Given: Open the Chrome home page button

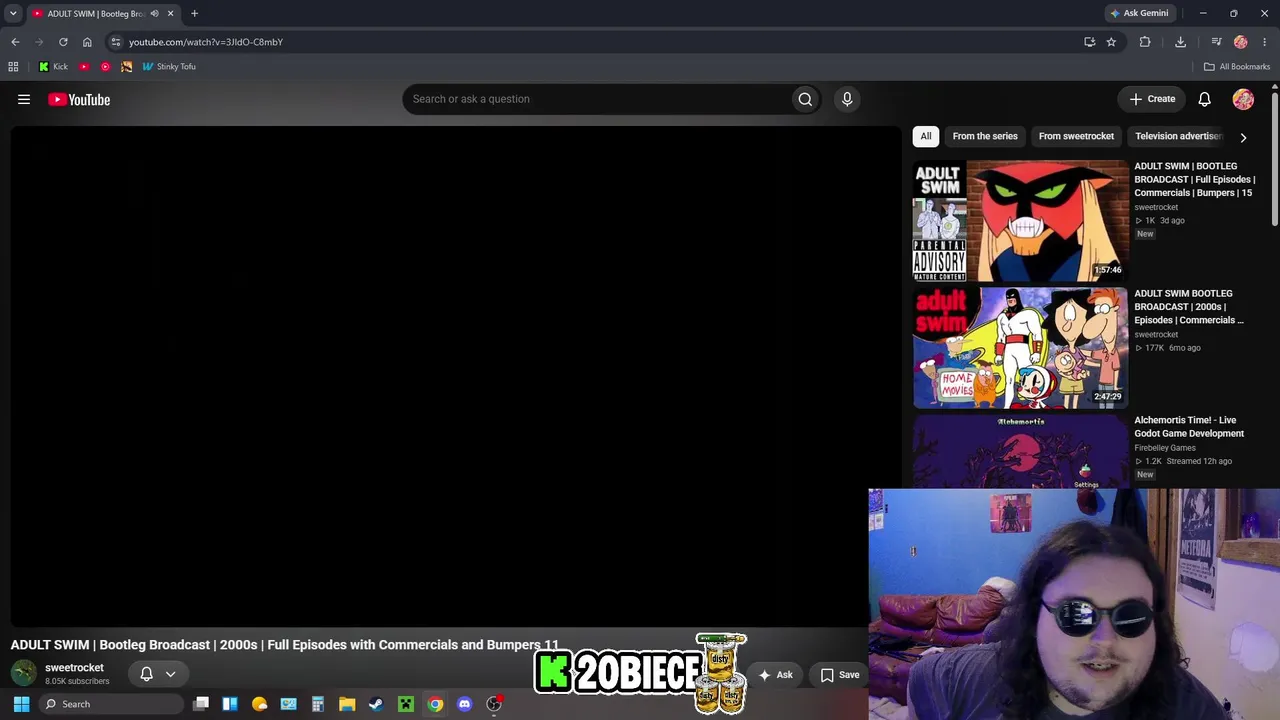Looking at the screenshot, I should 87,42.
